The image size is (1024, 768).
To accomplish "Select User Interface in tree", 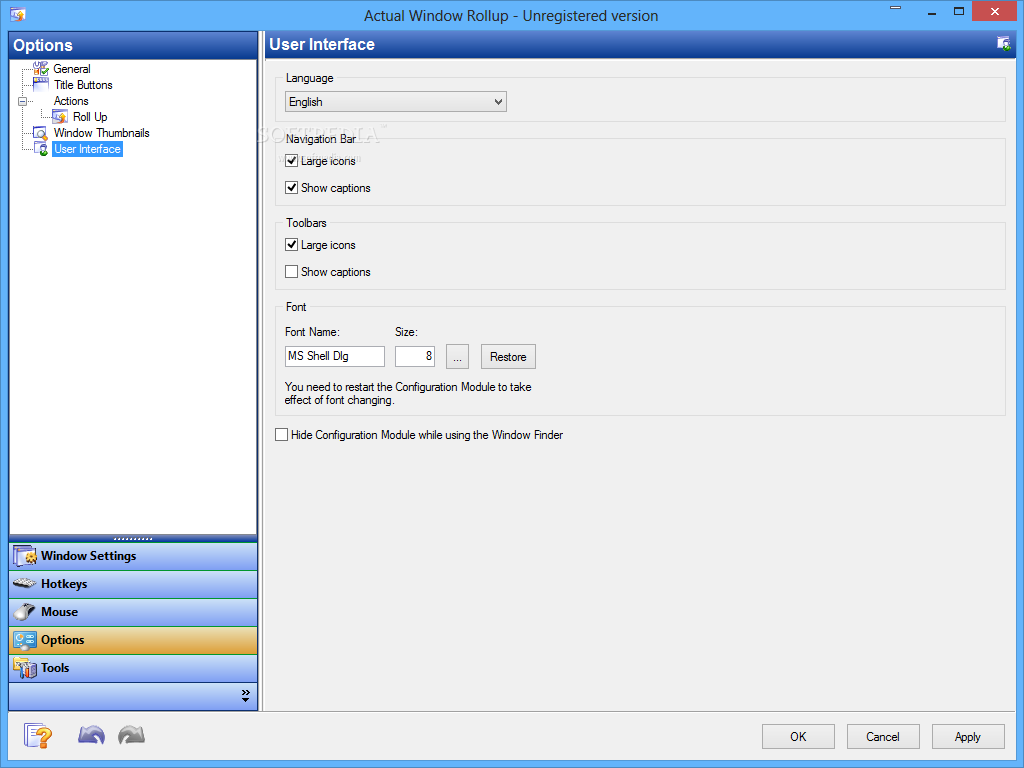I will [x=88, y=149].
